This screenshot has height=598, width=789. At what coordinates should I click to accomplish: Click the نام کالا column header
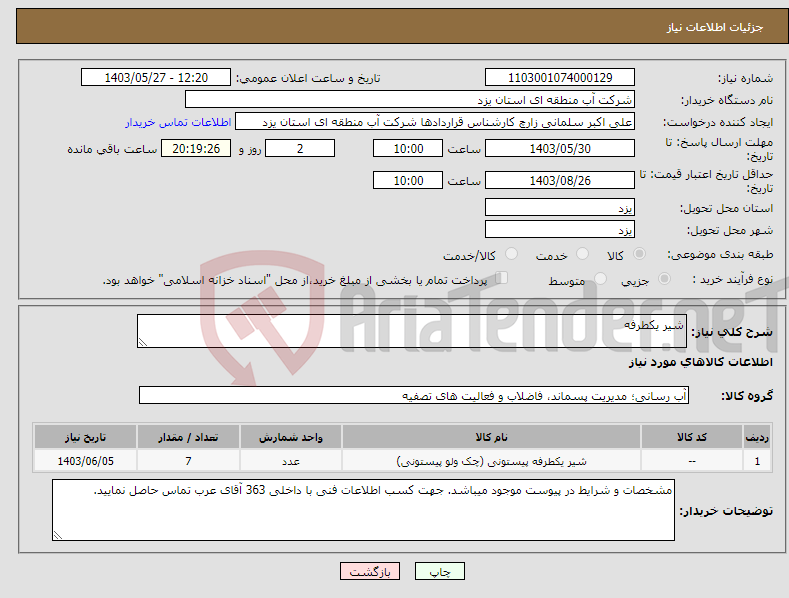pos(491,437)
